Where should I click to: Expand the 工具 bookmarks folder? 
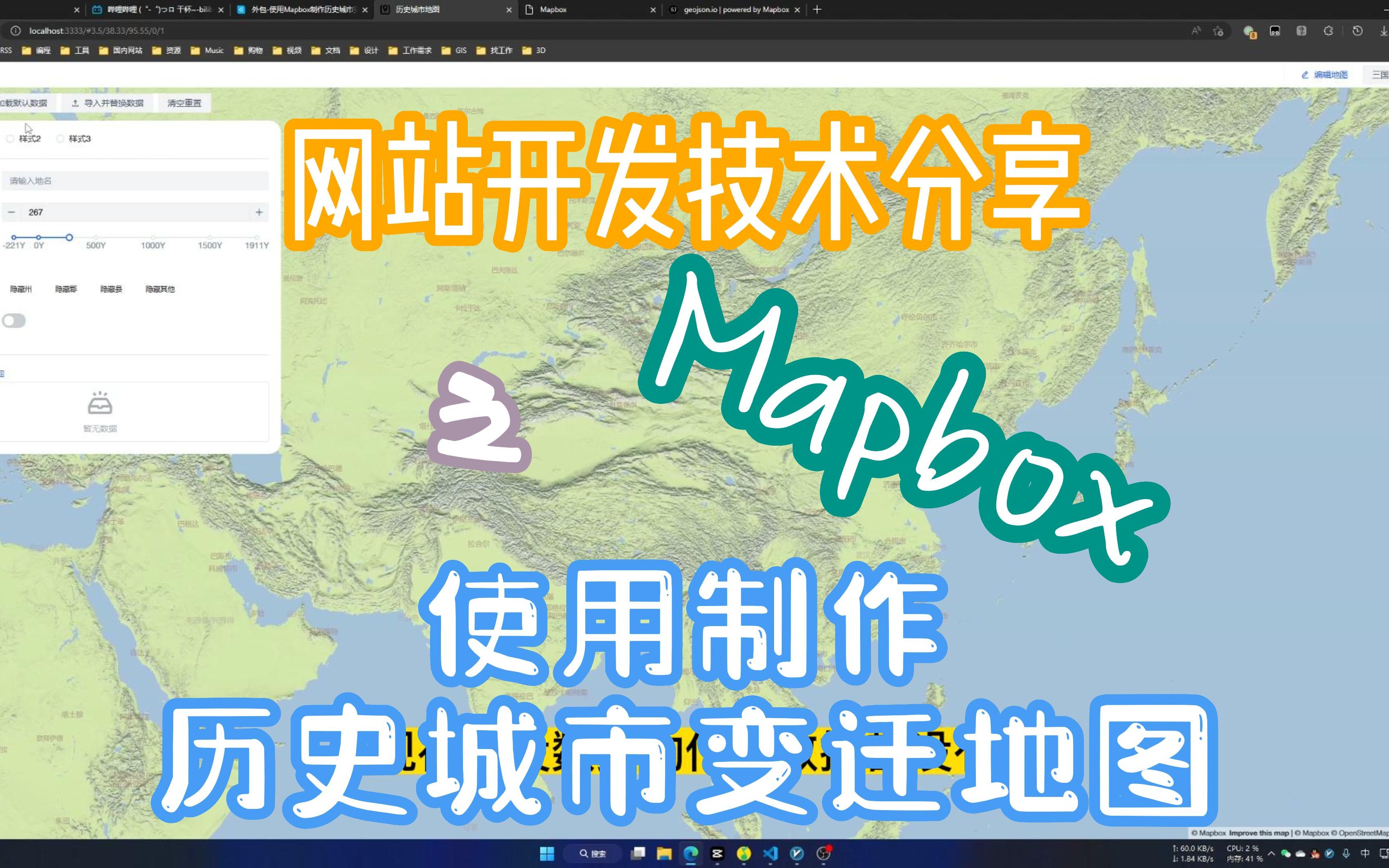(x=81, y=51)
